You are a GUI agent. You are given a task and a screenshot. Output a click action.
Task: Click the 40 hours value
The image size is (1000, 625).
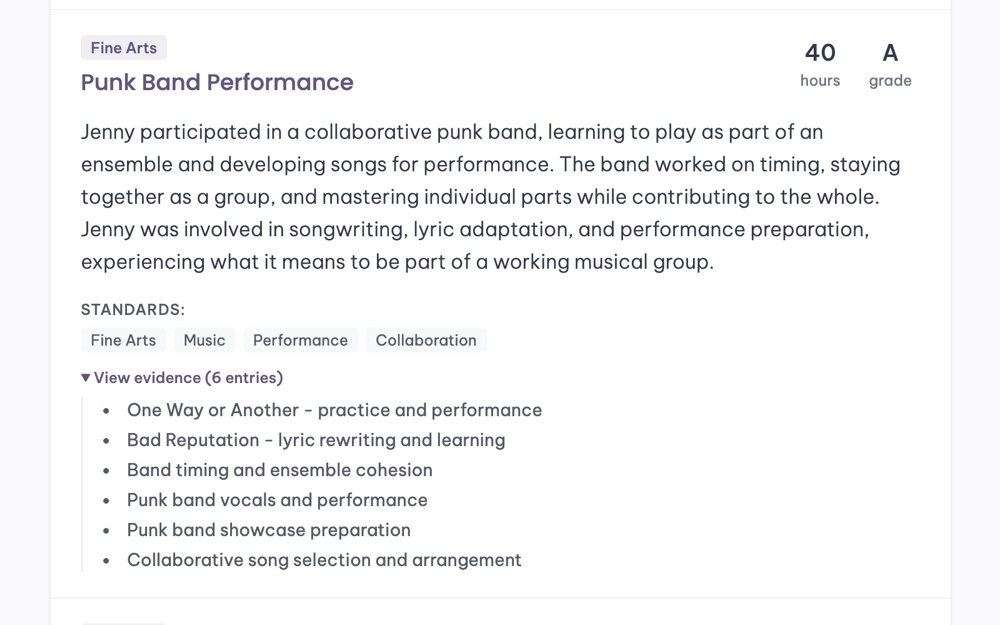[820, 52]
